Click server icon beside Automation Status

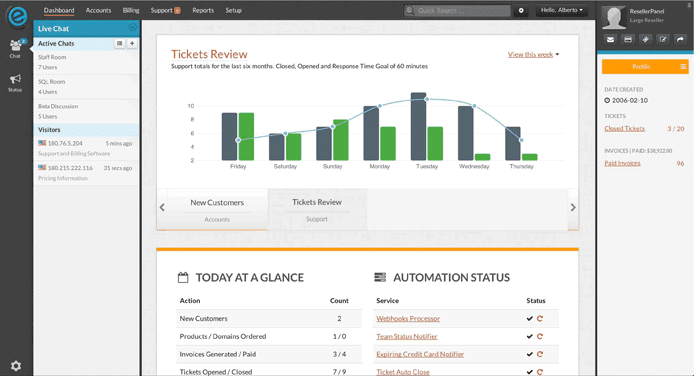click(x=380, y=277)
